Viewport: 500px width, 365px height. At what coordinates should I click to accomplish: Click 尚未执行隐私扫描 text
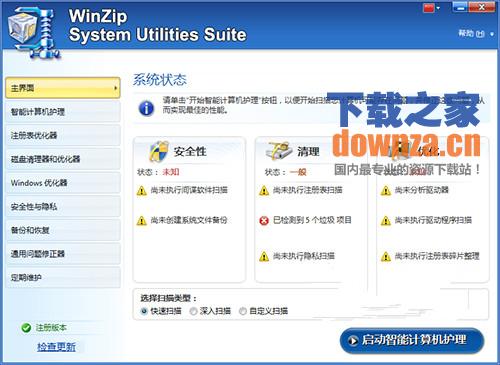click(304, 256)
